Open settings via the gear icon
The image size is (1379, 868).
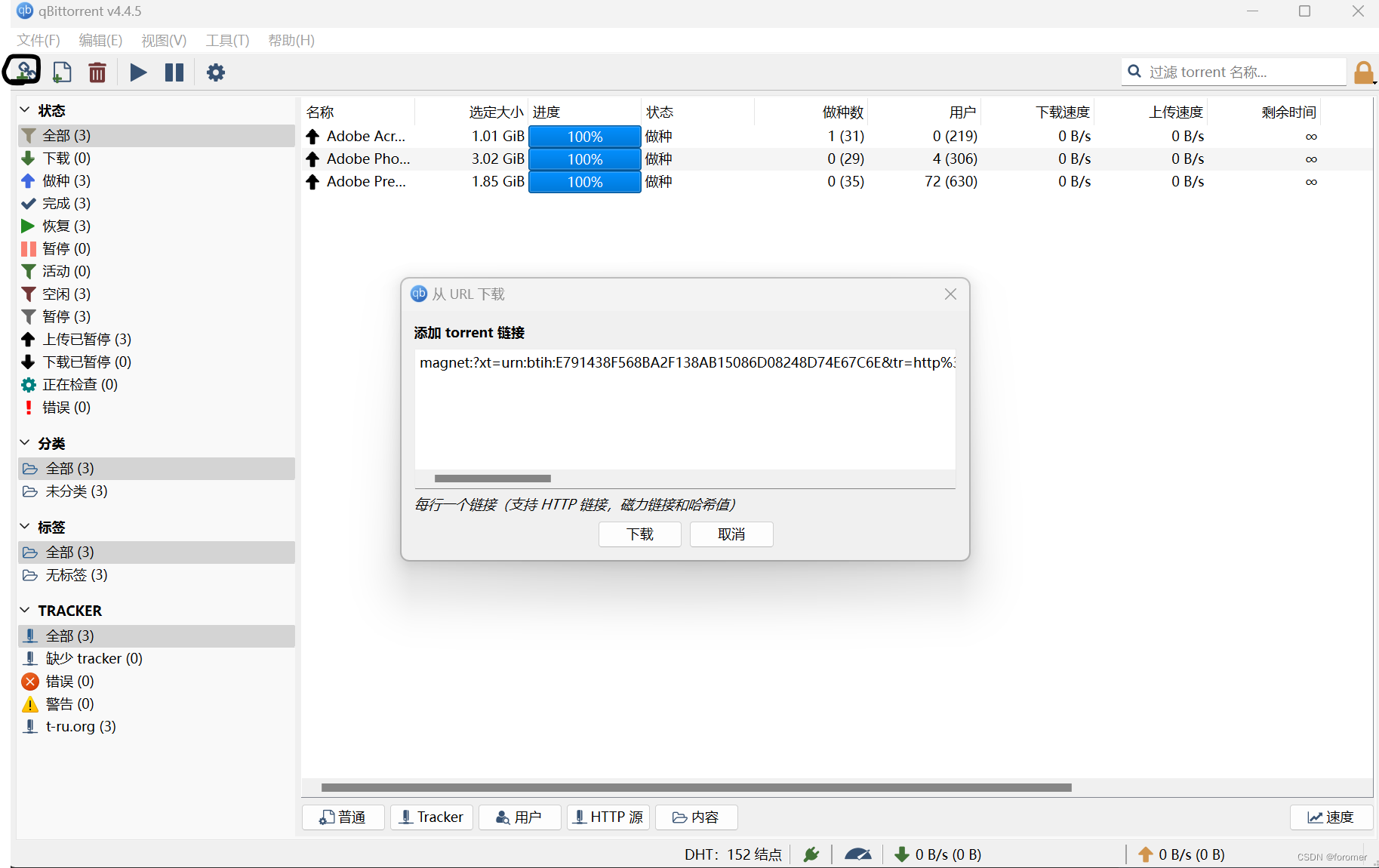tap(215, 72)
